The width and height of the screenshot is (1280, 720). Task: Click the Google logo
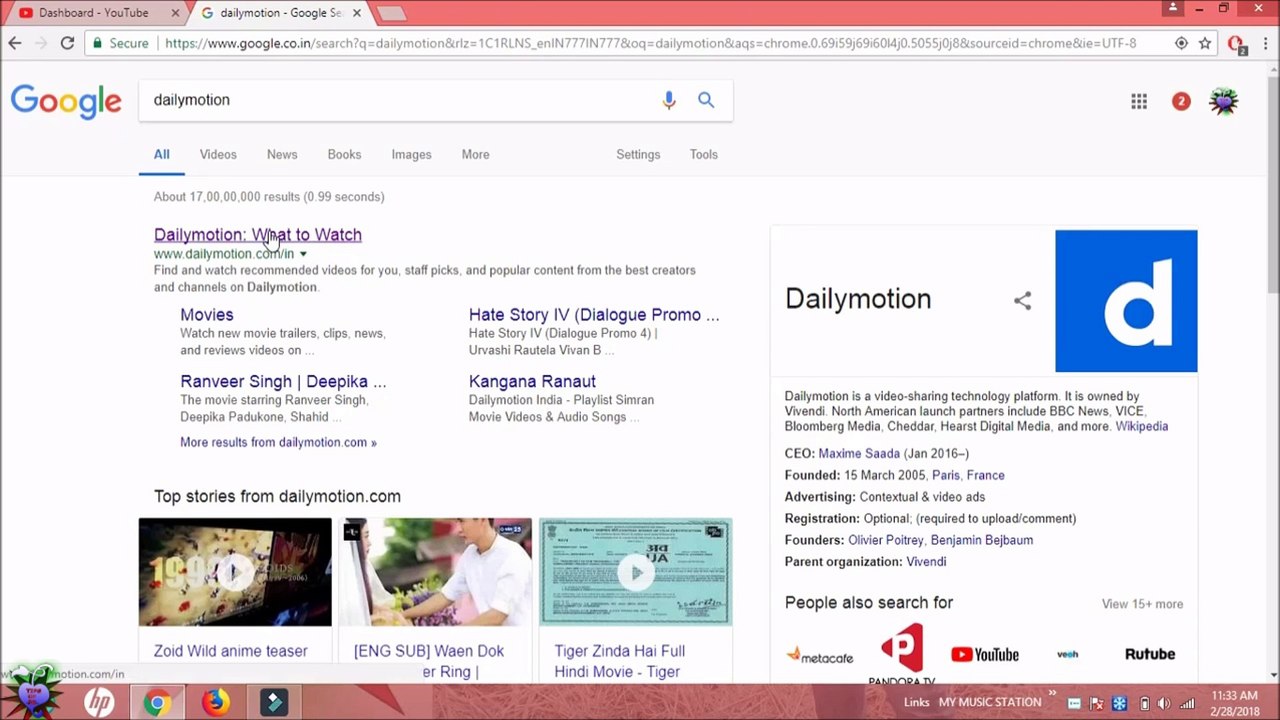[x=66, y=101]
